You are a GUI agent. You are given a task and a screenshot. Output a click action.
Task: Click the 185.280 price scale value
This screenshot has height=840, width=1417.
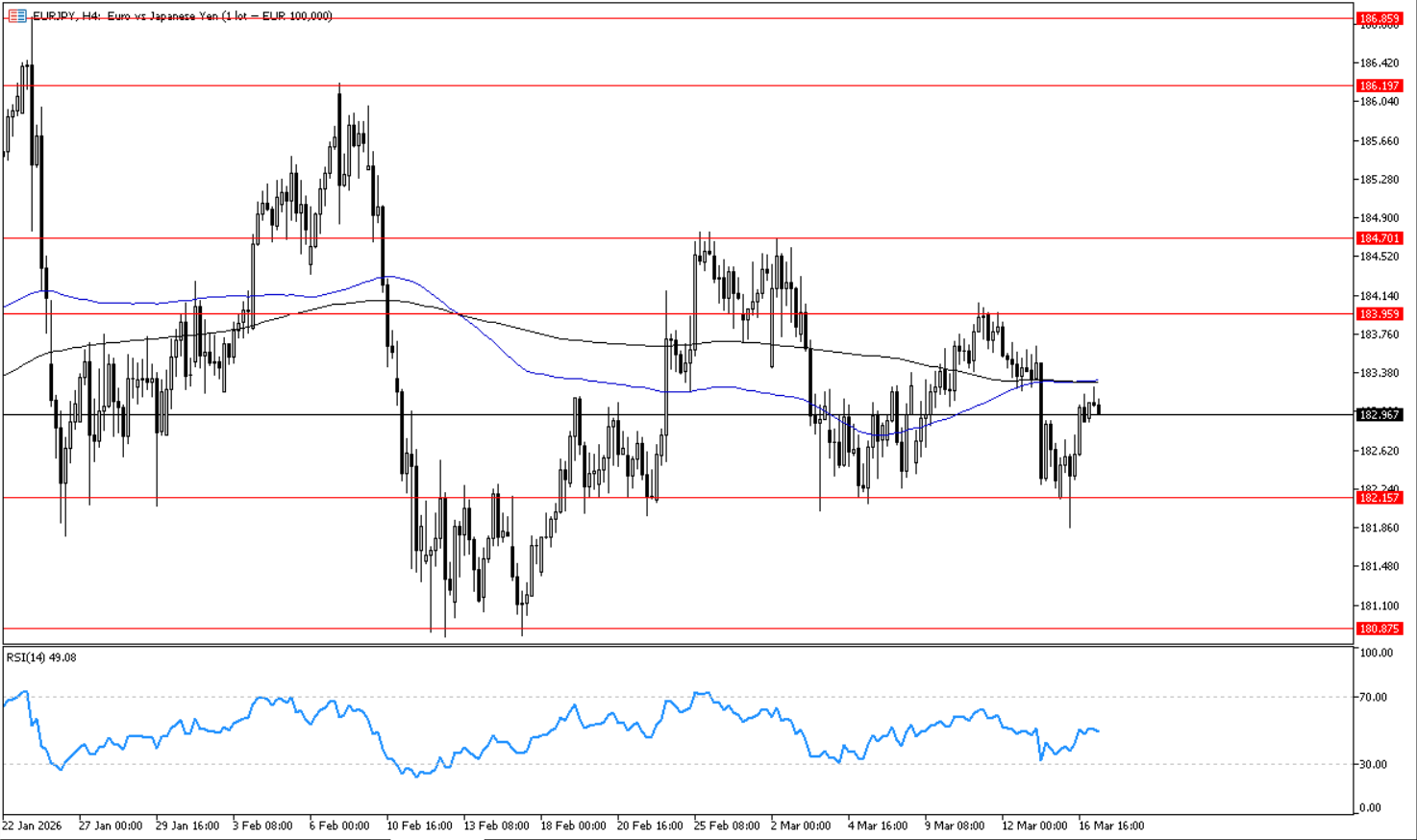click(1379, 180)
